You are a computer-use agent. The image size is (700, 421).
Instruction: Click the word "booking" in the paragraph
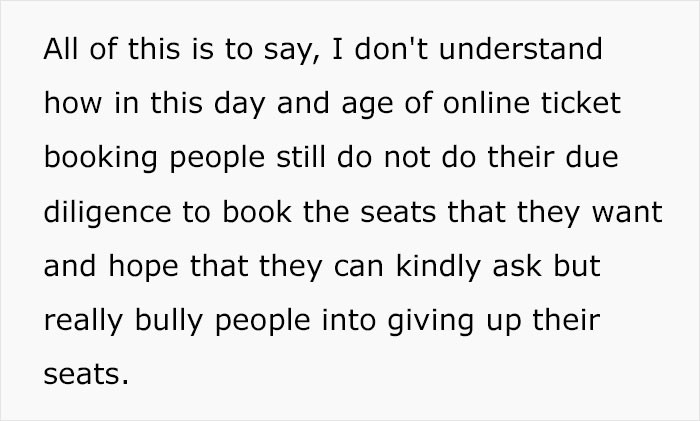tap(99, 158)
